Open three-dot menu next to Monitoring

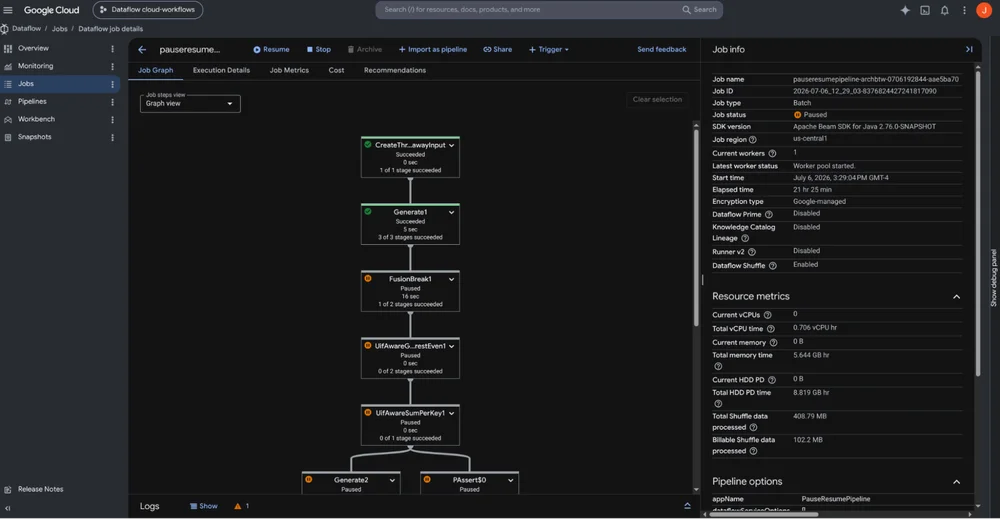pyautogui.click(x=112, y=66)
